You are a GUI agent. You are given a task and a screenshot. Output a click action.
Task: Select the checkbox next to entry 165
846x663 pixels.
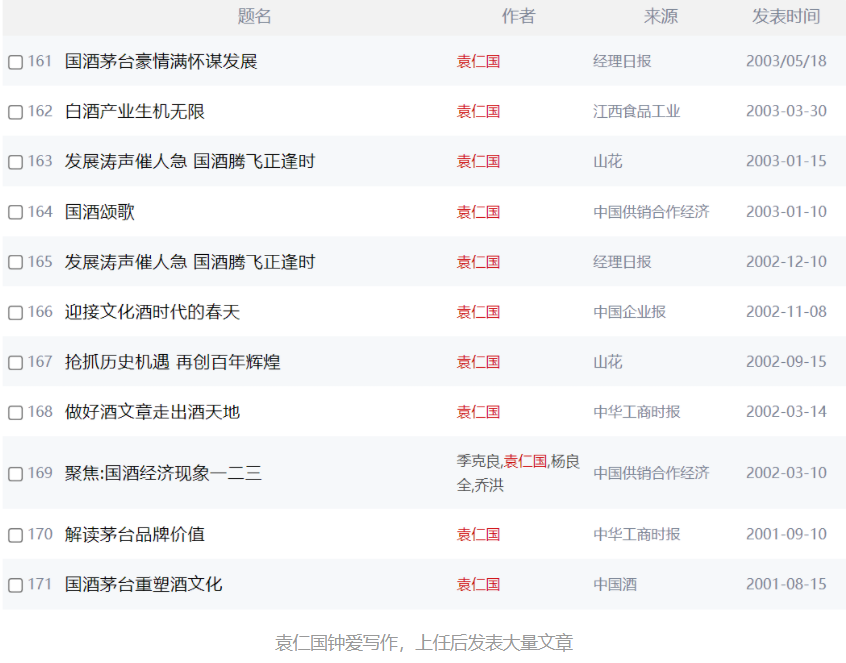(x=14, y=261)
